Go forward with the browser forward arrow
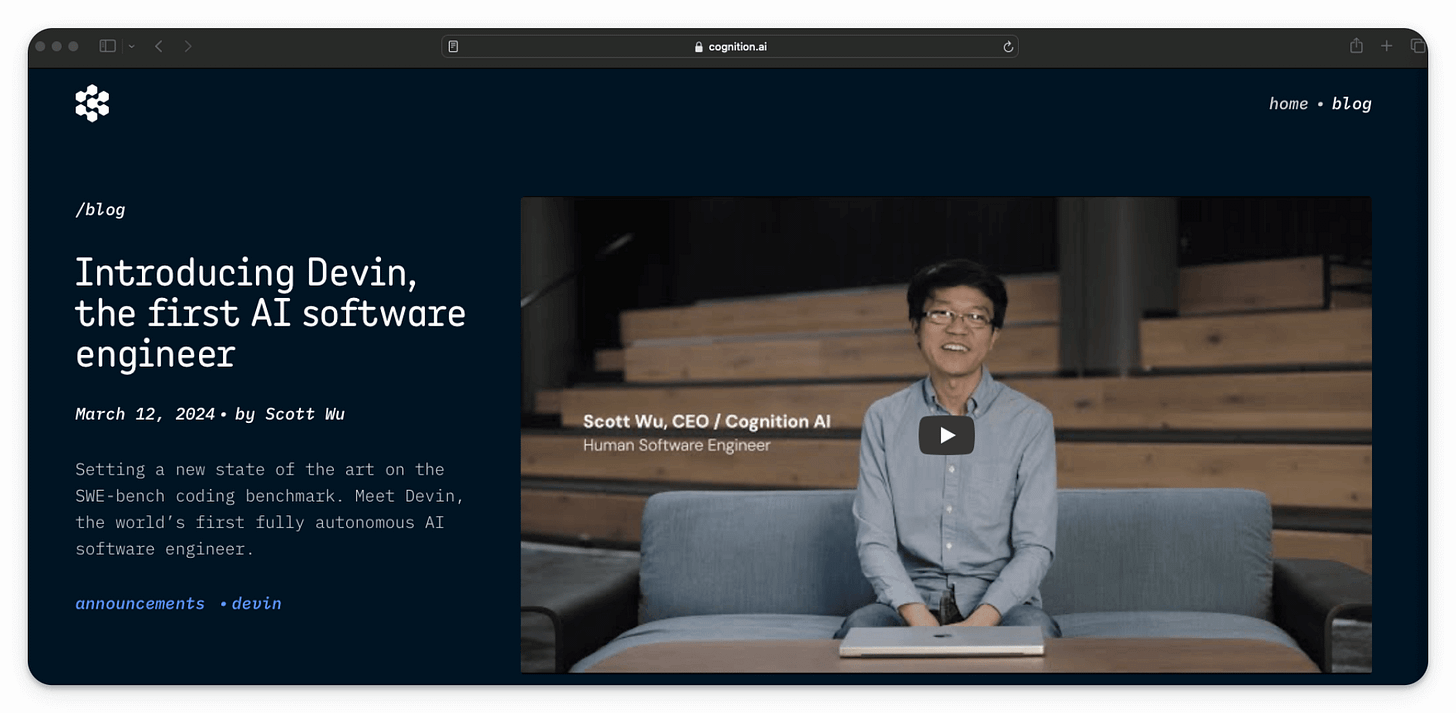 (x=188, y=46)
